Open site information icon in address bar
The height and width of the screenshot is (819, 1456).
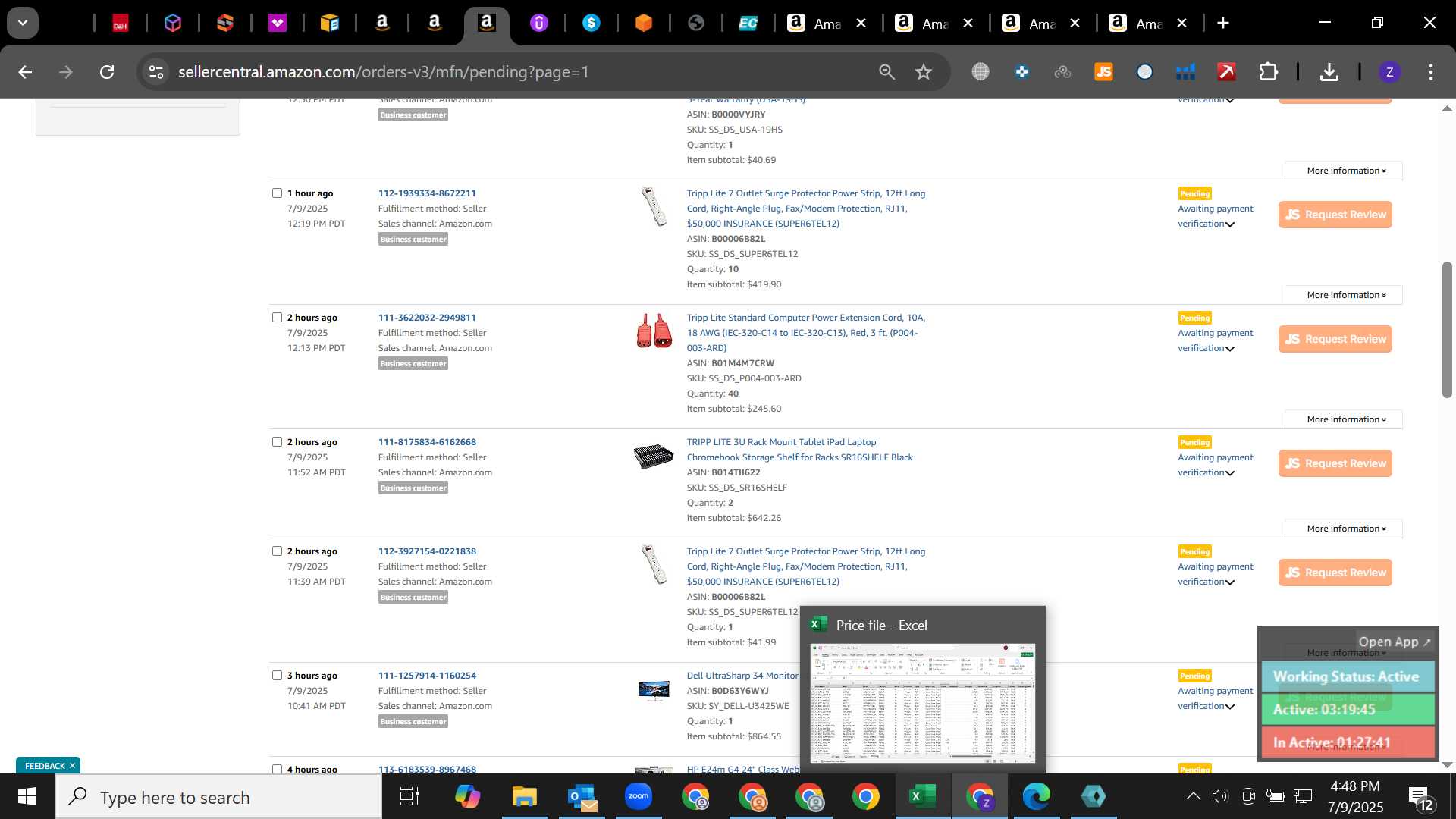pyautogui.click(x=156, y=72)
